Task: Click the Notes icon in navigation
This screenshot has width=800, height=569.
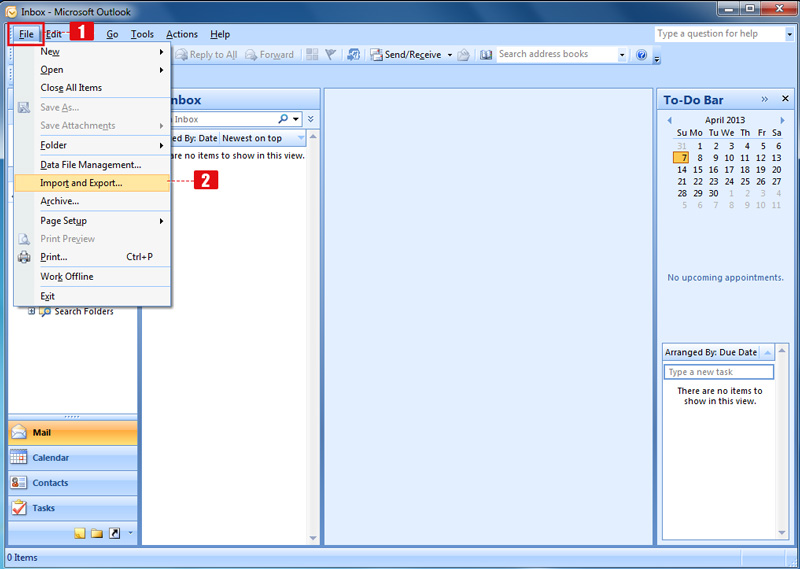Action: coord(80,533)
